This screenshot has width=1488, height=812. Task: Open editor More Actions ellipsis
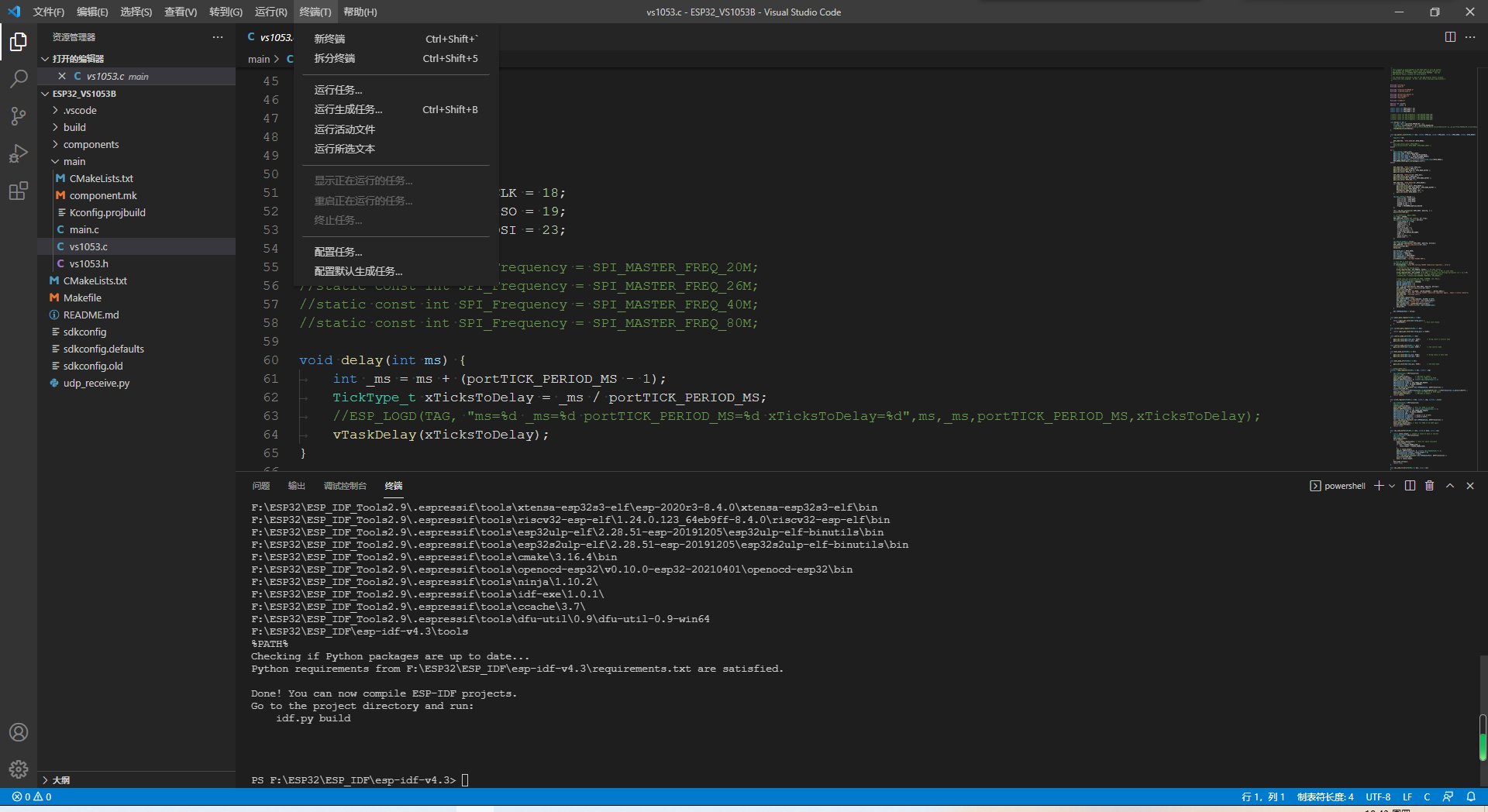[x=1470, y=37]
